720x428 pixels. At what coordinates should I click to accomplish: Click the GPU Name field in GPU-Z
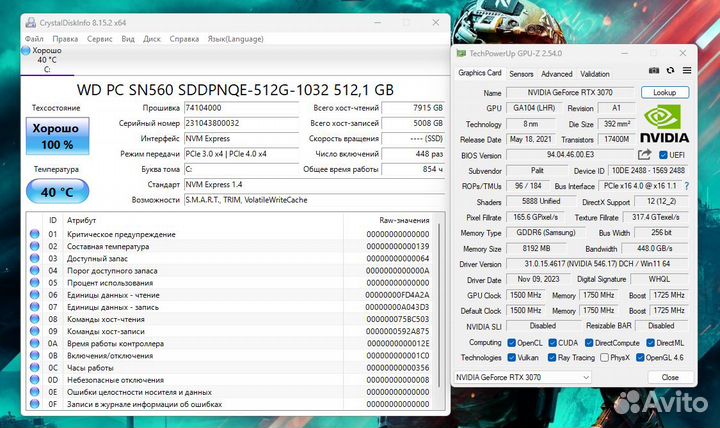click(x=570, y=92)
